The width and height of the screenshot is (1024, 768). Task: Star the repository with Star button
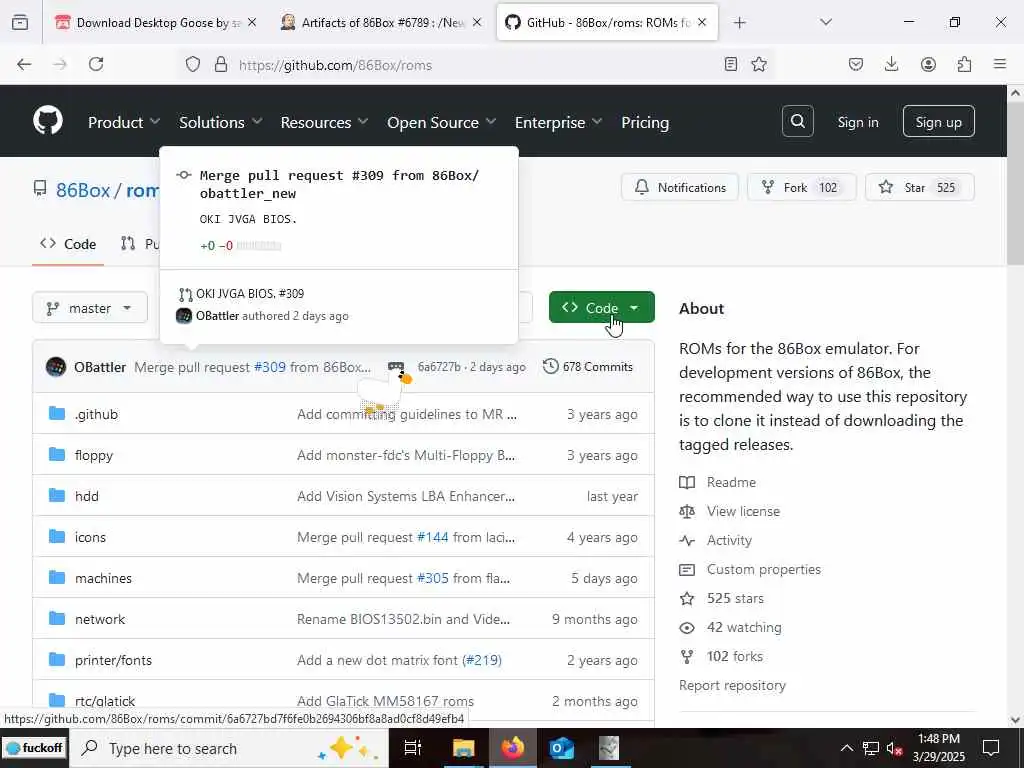(x=920, y=187)
